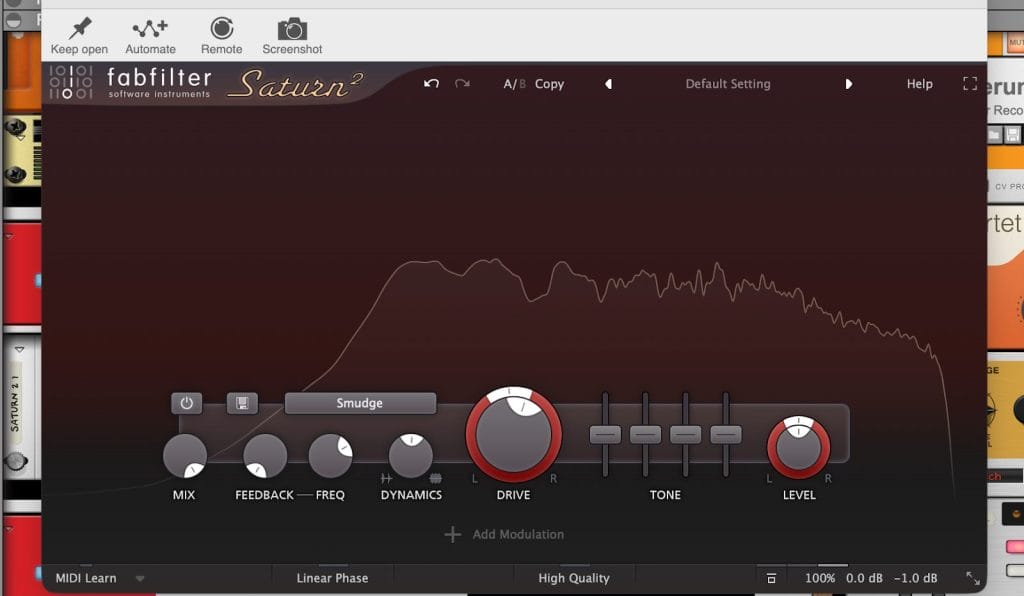Take a plugin screenshot with camera icon
Image resolution: width=1024 pixels, height=596 pixels.
292,29
